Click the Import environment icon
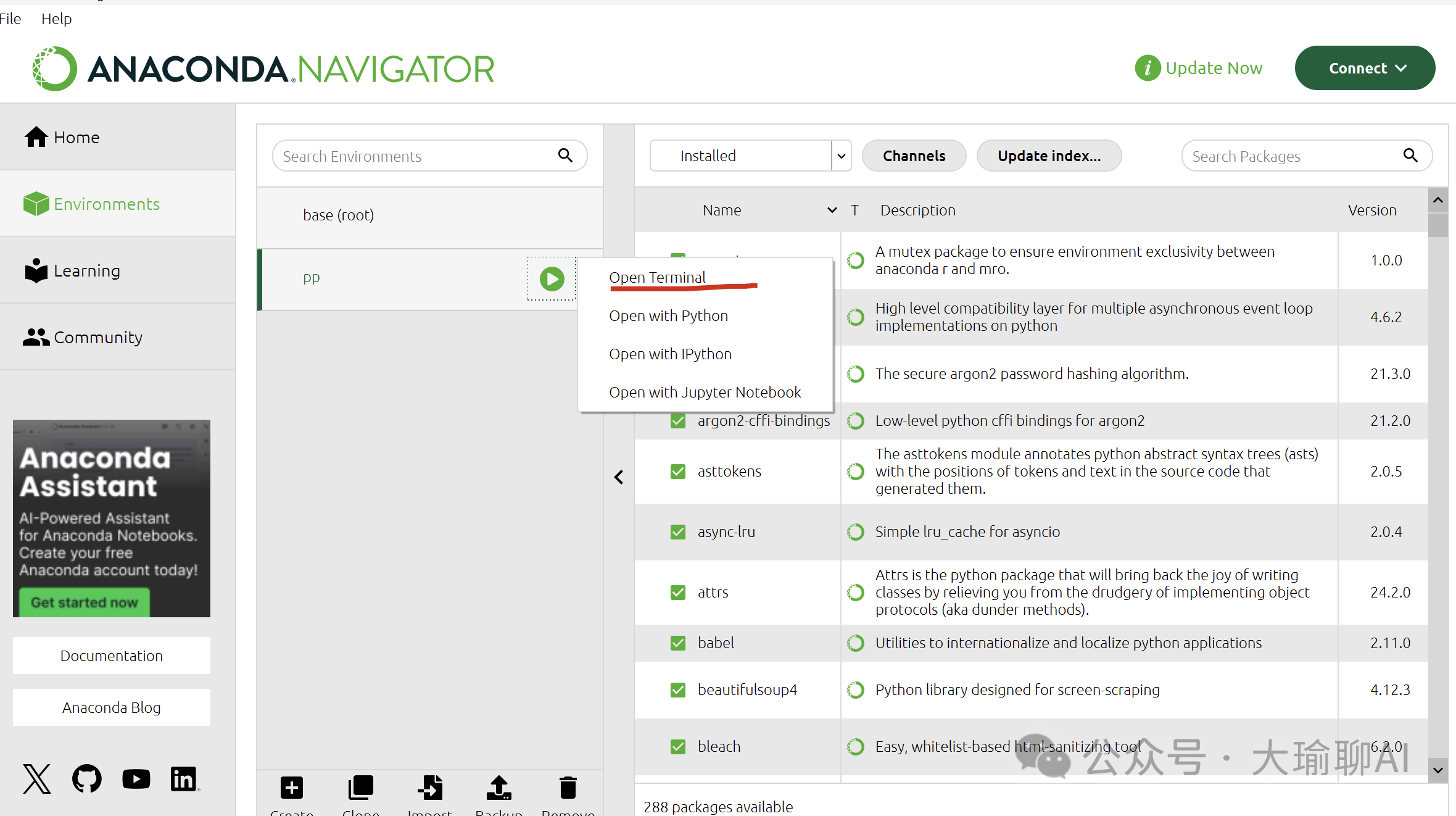 (x=430, y=788)
